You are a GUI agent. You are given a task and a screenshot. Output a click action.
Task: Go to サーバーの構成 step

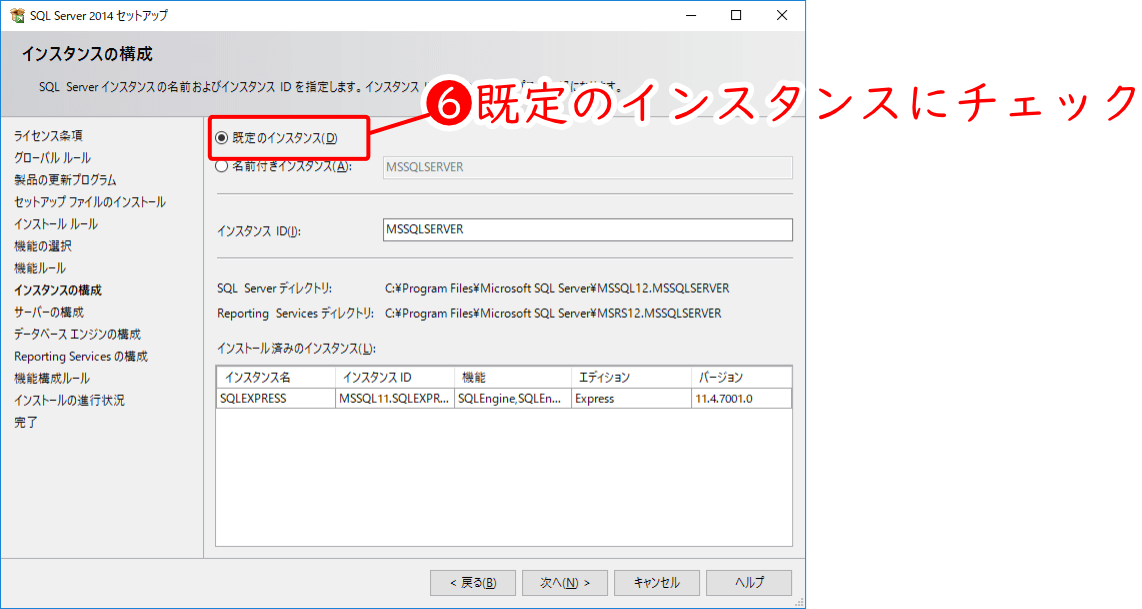coord(49,312)
